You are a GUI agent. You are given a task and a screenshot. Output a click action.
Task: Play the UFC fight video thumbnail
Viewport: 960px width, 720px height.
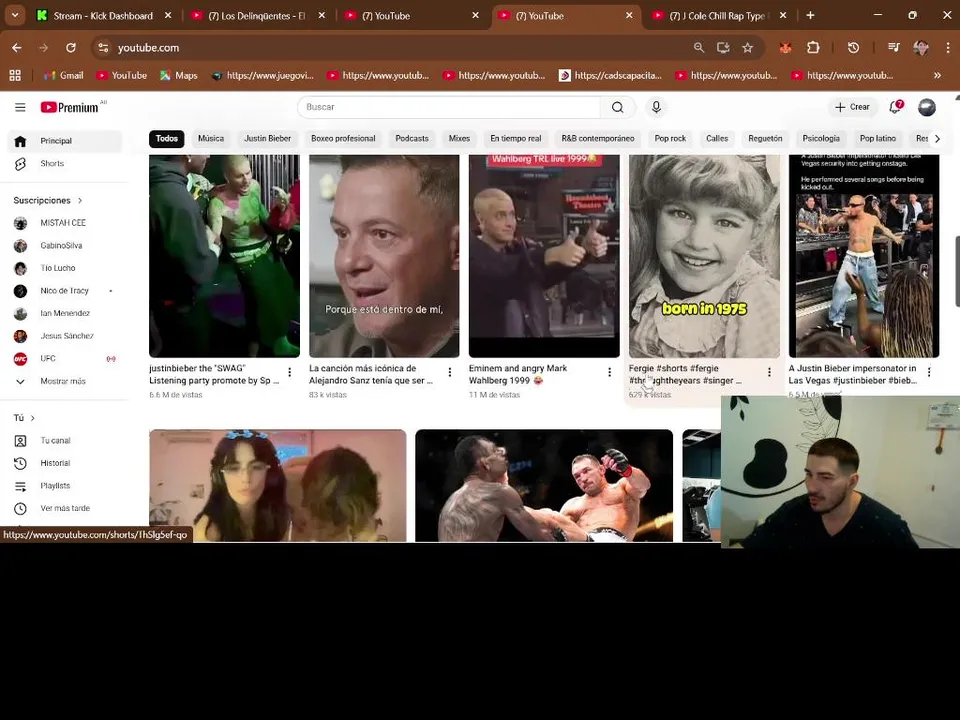(544, 486)
